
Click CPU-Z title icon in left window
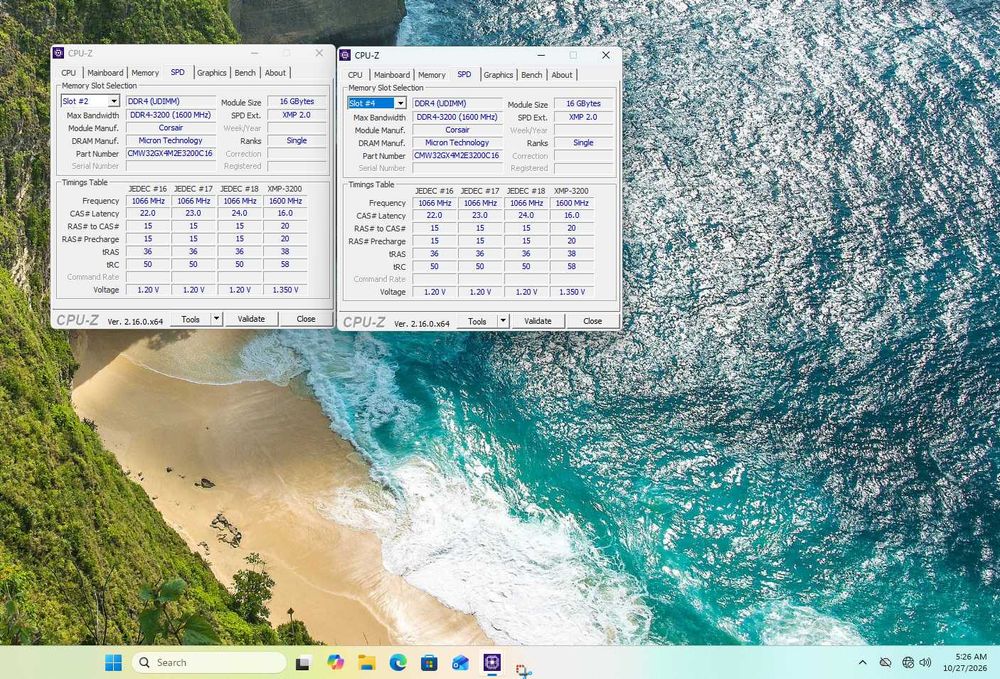pos(59,53)
